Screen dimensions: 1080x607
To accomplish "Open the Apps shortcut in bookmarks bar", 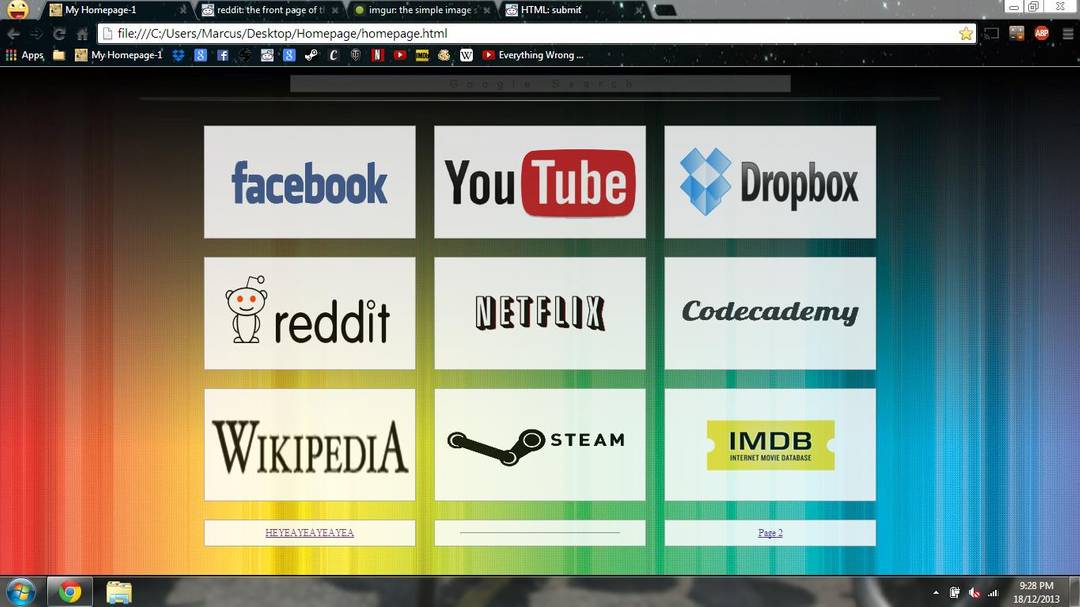I will (x=24, y=55).
